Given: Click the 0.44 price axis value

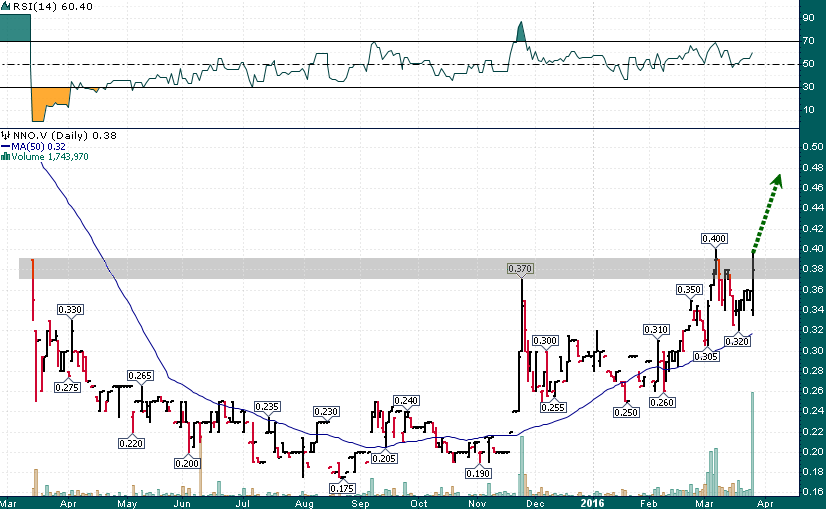Looking at the screenshot, I should click(x=814, y=208).
